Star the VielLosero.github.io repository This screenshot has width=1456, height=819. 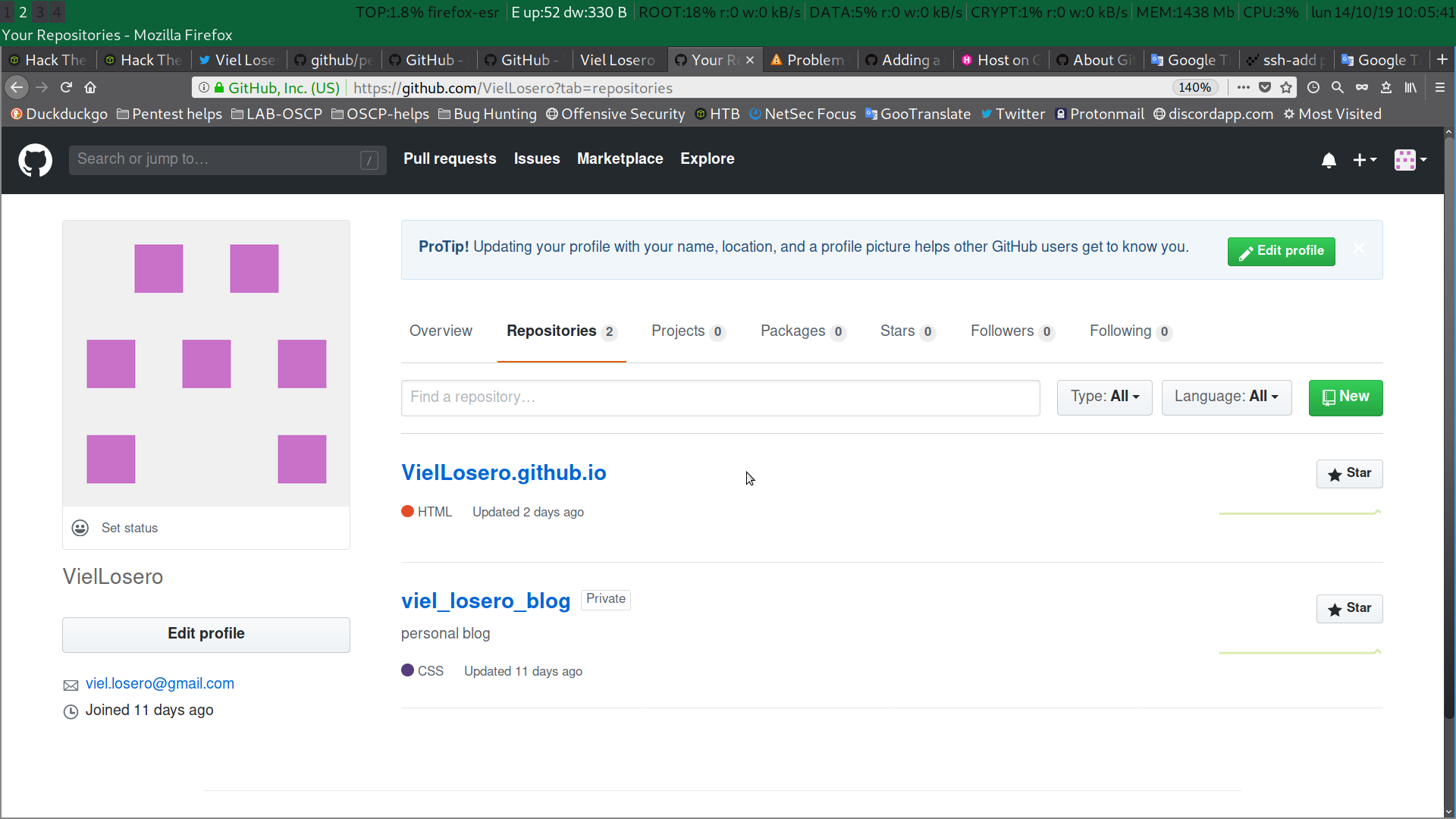click(1349, 474)
